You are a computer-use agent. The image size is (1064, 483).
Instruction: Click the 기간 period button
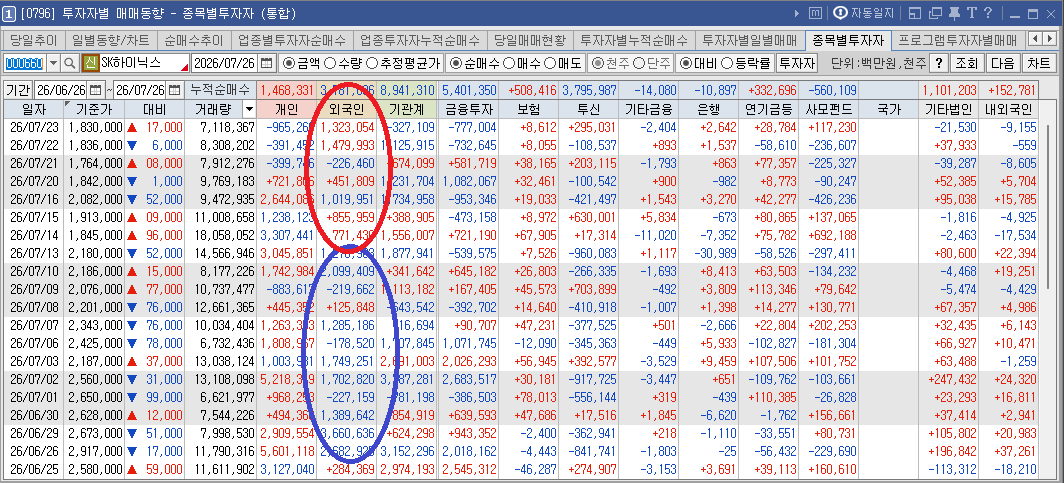[18, 90]
